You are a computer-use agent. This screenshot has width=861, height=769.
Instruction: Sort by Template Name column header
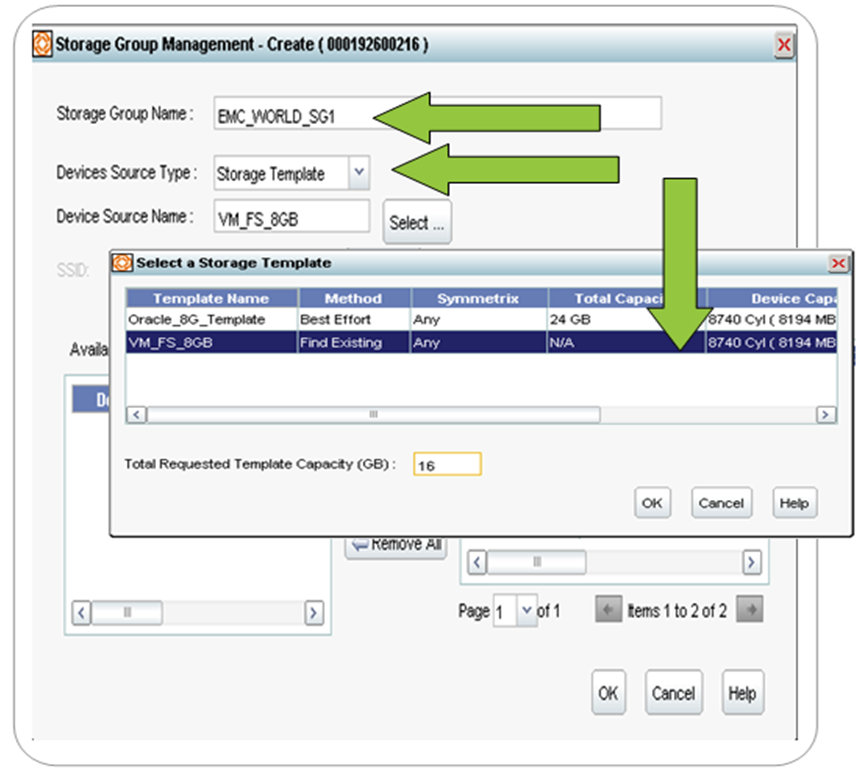pos(211,298)
